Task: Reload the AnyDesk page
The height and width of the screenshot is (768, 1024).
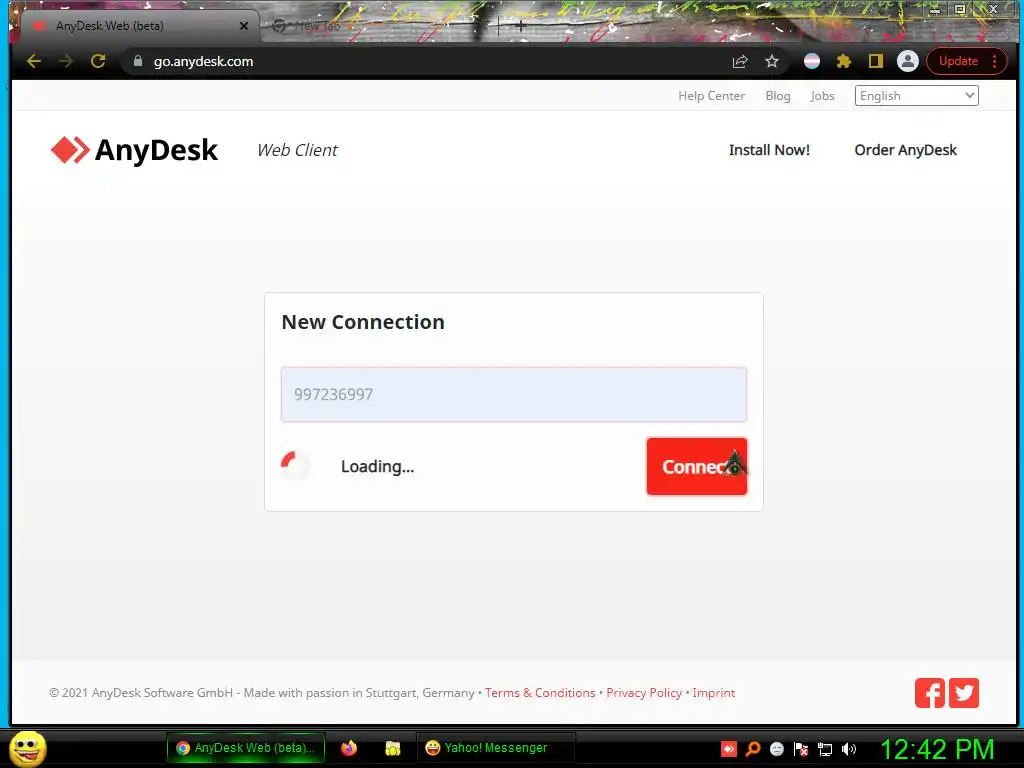Action: click(98, 61)
